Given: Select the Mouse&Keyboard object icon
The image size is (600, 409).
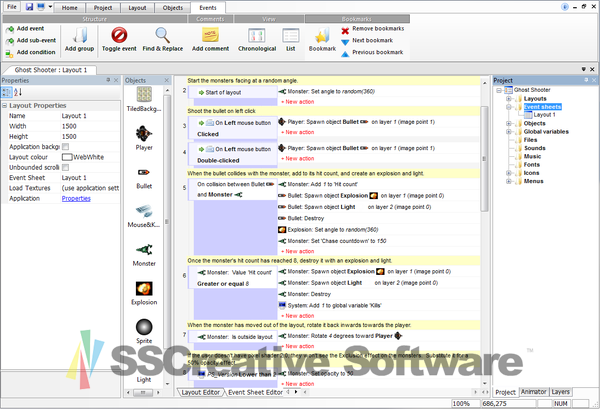Looking at the screenshot, I should click(144, 211).
